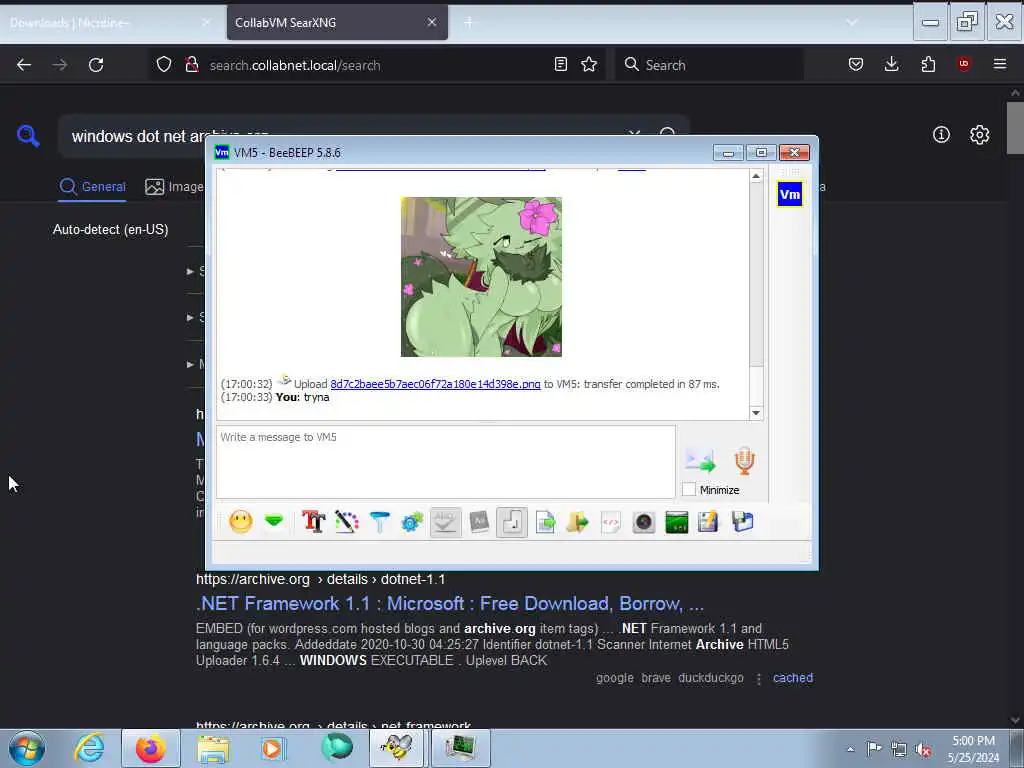Open the Firefox downloads panel

click(x=891, y=64)
